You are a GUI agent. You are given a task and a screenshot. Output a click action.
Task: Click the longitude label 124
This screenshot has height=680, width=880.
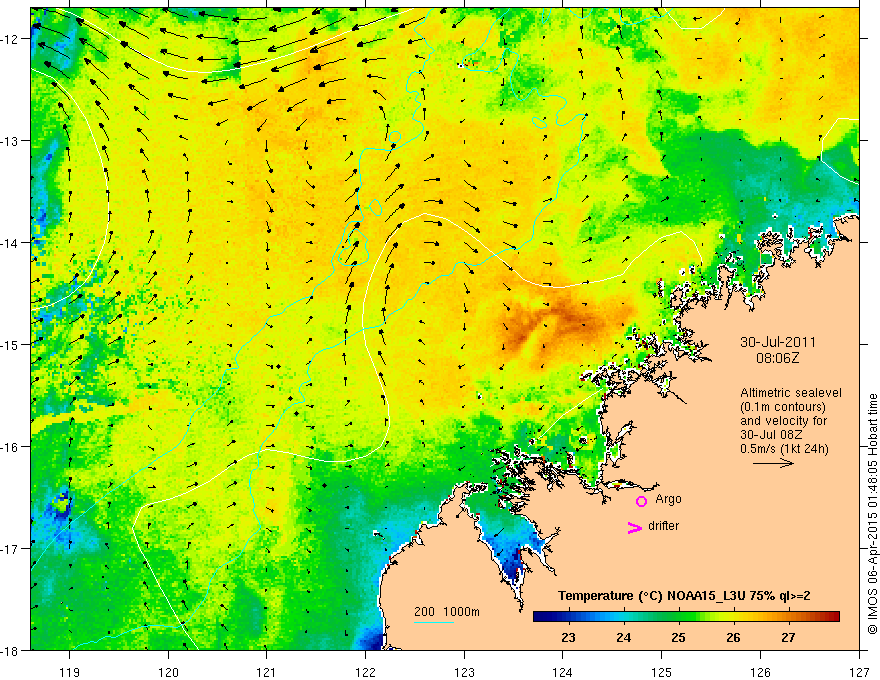tap(563, 672)
